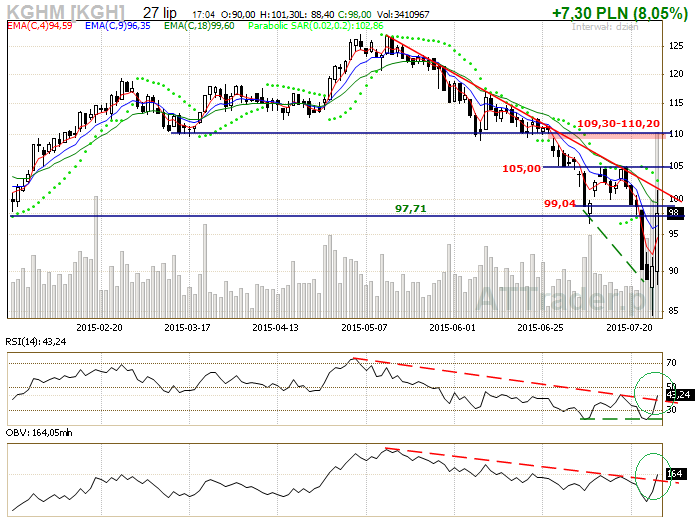This screenshot has height=522, width=700.
Task: Click the RSI 30 level label
Action: click(x=671, y=409)
